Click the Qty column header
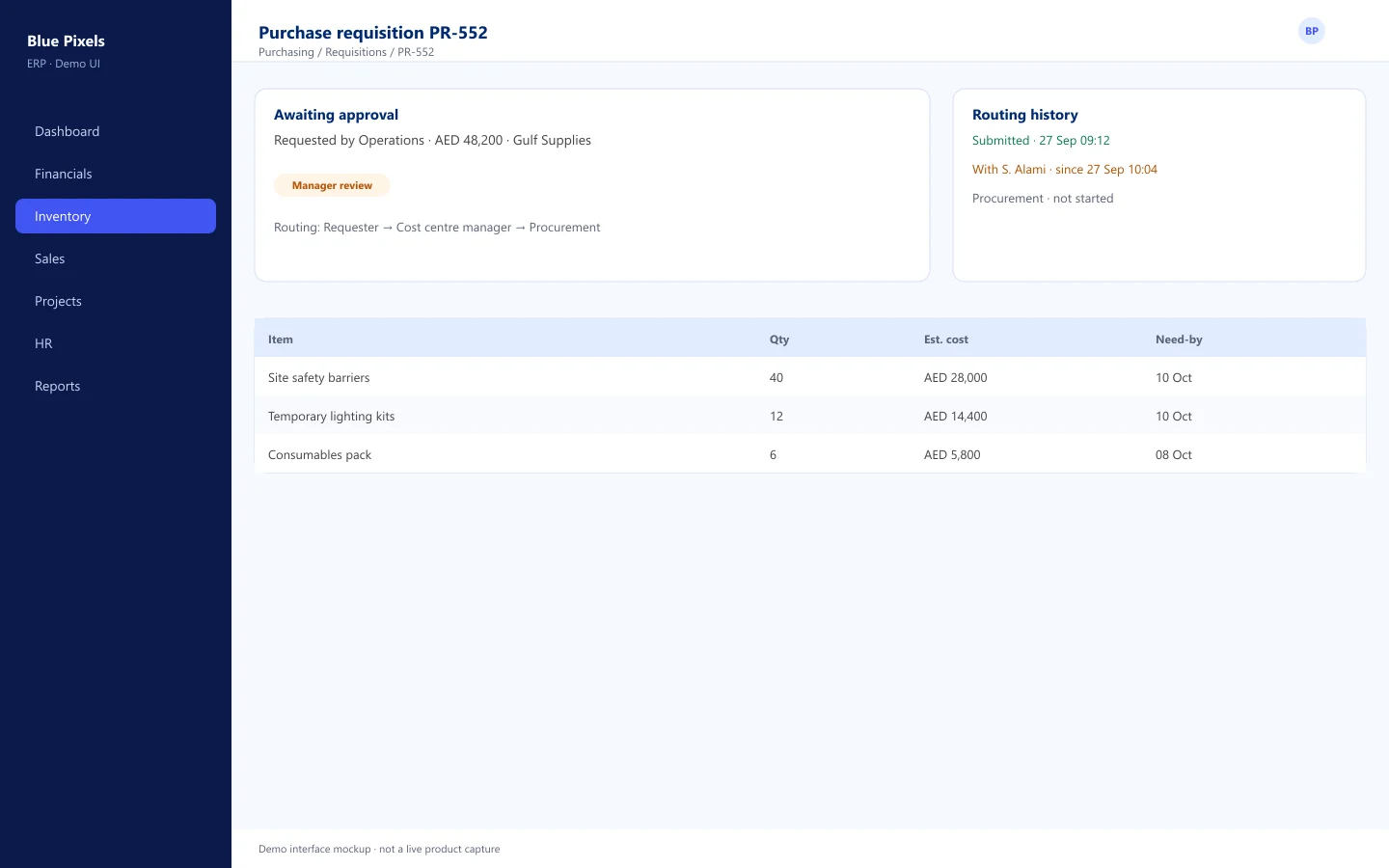 click(779, 339)
